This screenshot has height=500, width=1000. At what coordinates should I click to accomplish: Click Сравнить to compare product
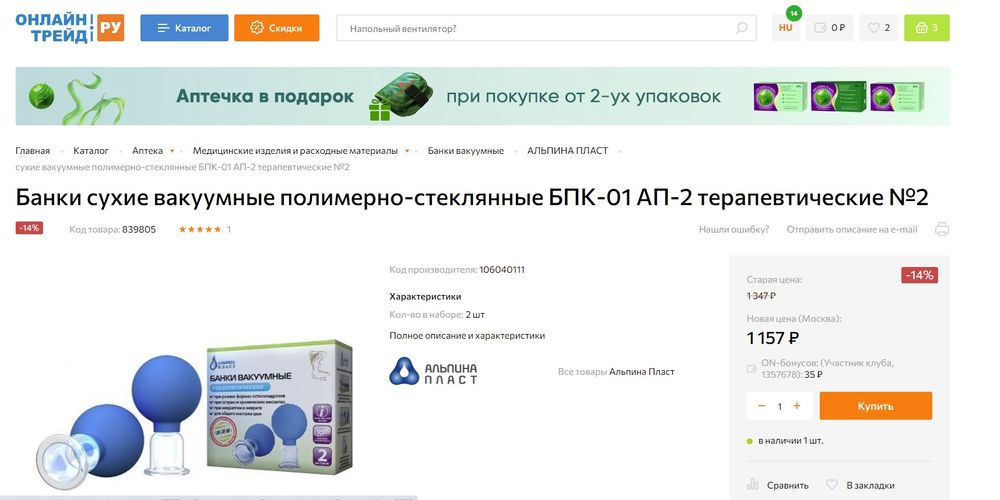tap(777, 485)
